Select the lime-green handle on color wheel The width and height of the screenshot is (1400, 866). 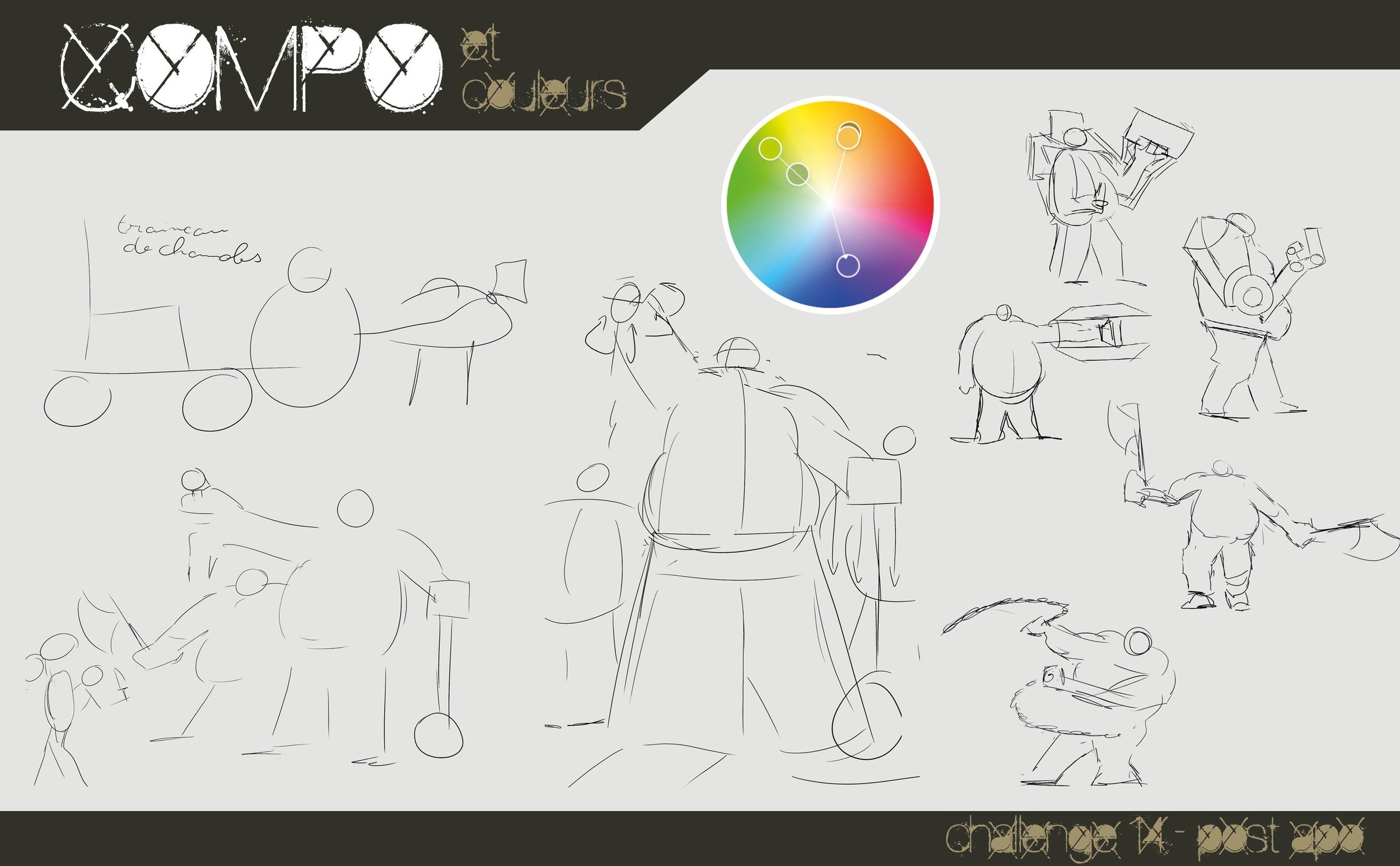[770, 148]
